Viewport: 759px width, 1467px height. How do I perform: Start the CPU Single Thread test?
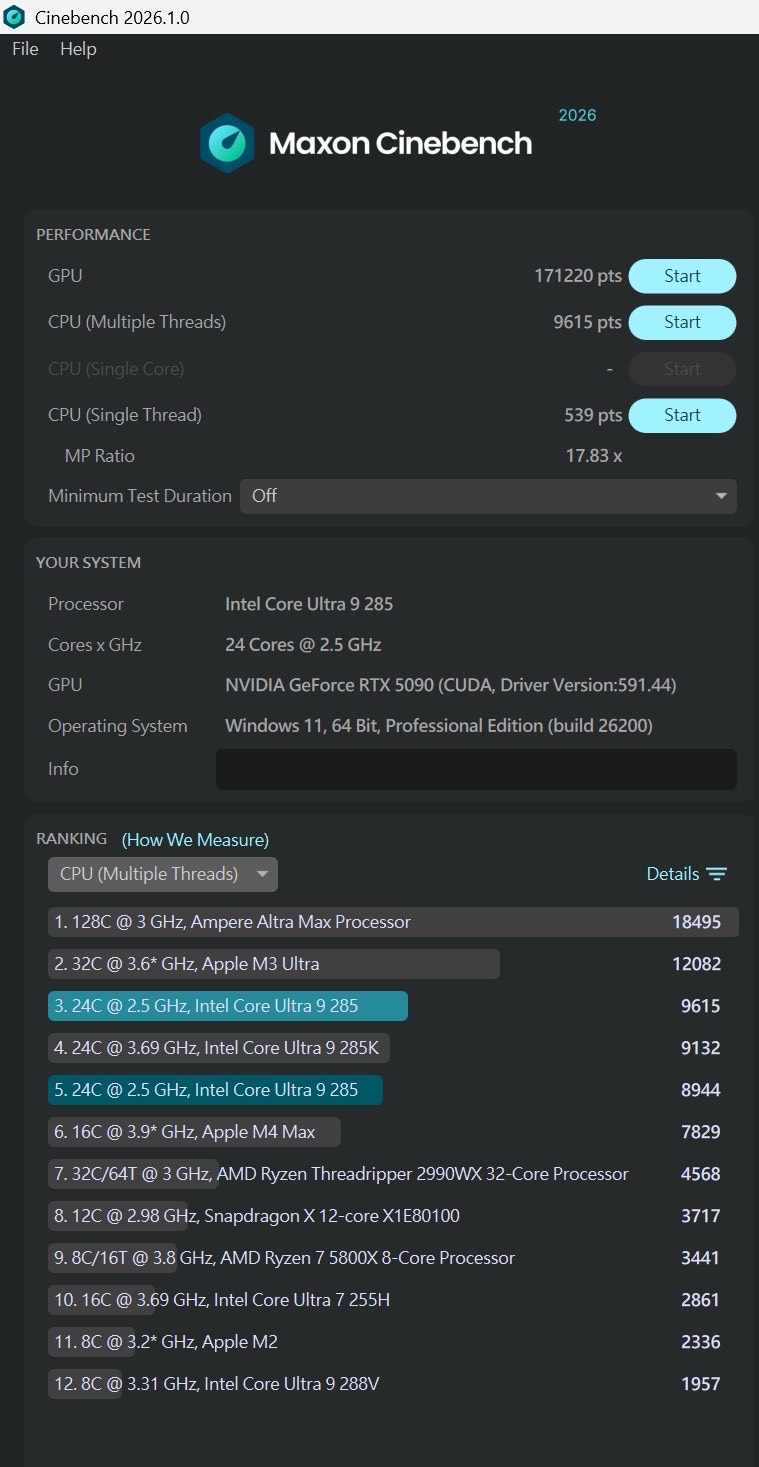pyautogui.click(x=682, y=415)
